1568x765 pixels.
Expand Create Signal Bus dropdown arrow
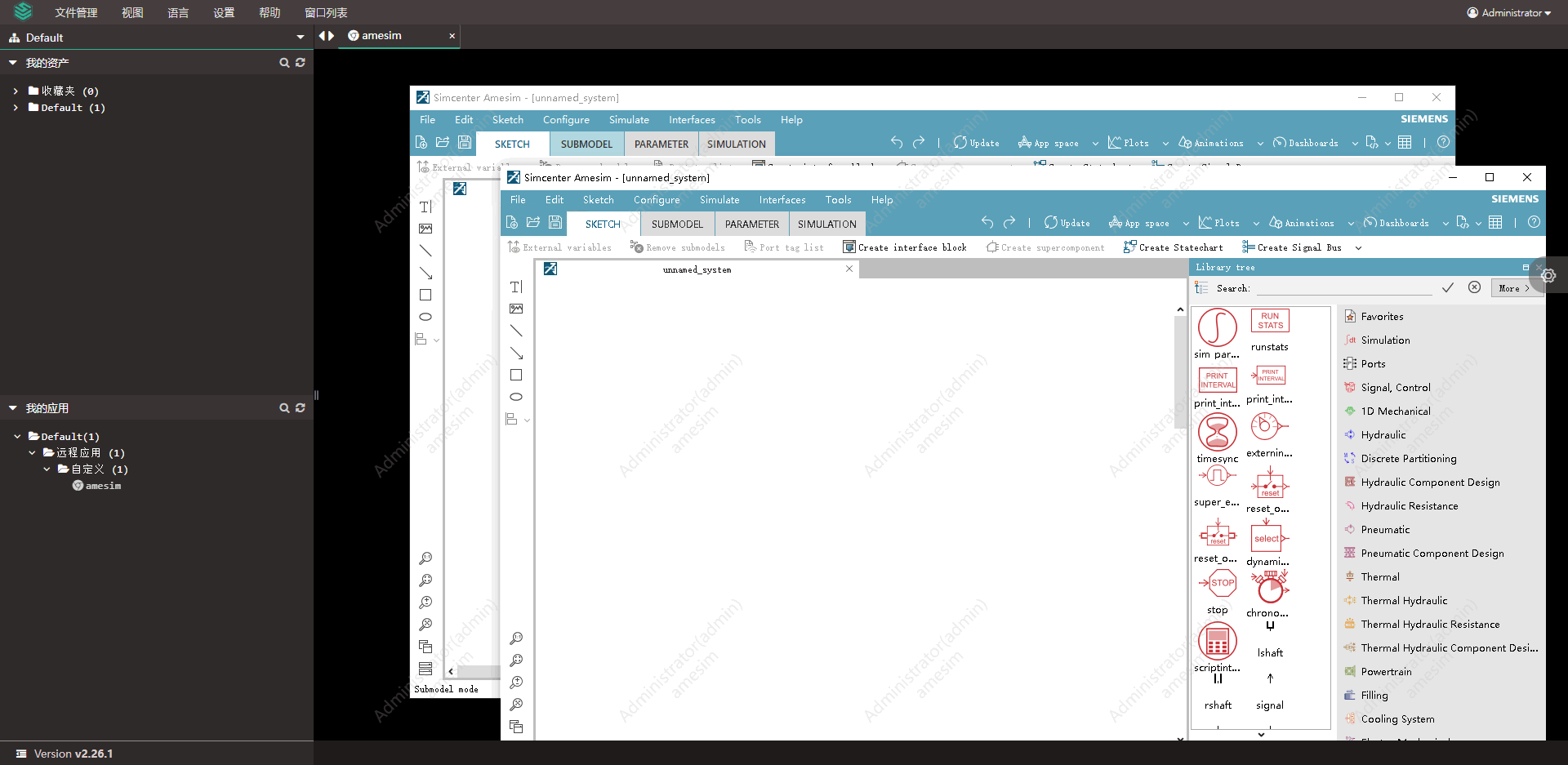click(x=1358, y=248)
